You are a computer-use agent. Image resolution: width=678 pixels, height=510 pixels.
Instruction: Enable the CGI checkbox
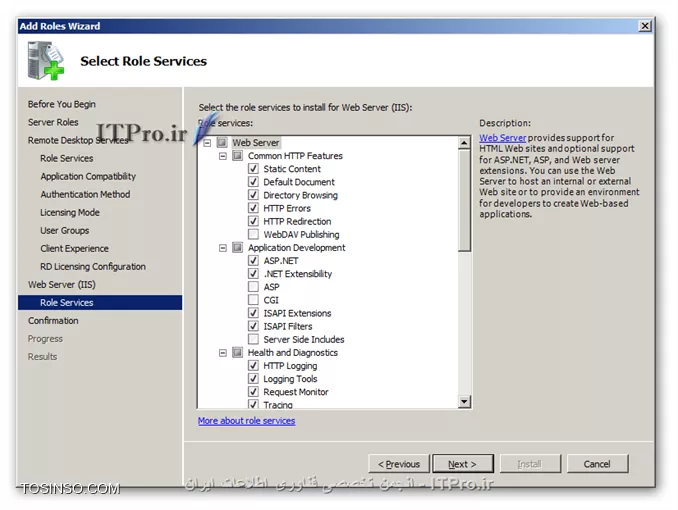(253, 300)
